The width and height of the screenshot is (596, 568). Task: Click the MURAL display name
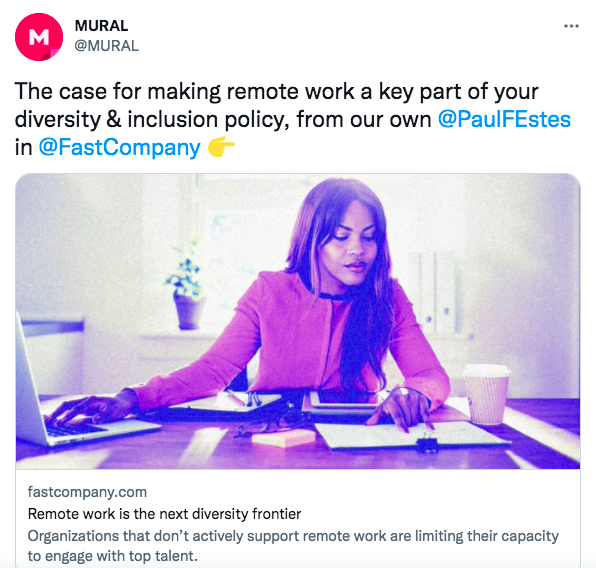pos(101,26)
